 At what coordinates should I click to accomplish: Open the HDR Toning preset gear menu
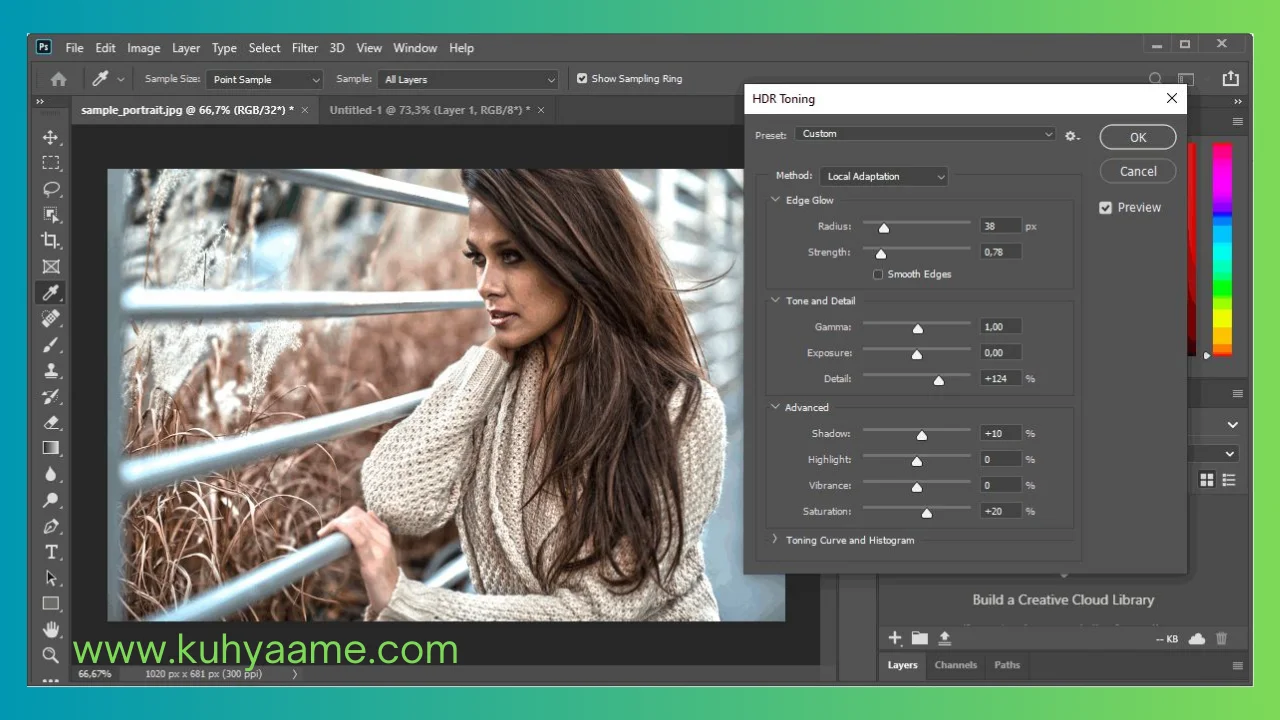coord(1072,135)
